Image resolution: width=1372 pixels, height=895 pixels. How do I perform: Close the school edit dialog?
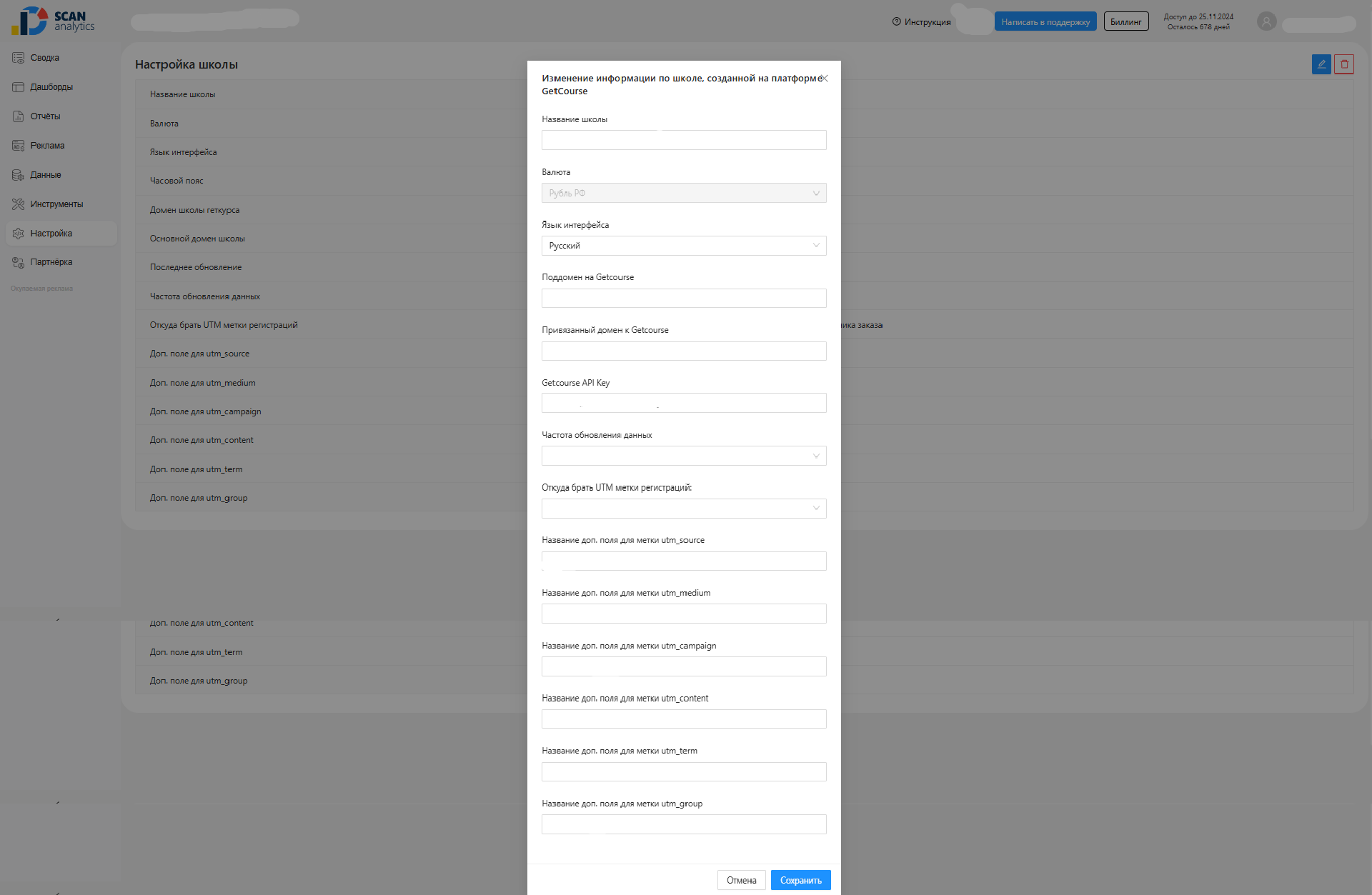(825, 79)
